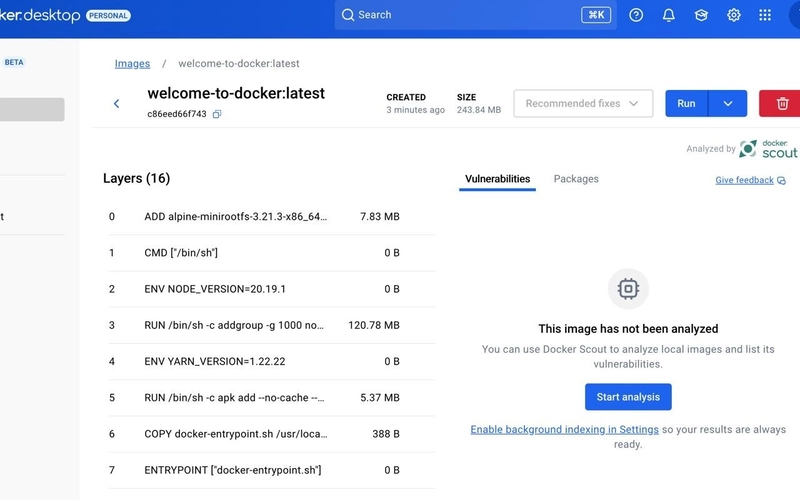Viewport: 800px width, 500px height.
Task: Click the welcome-to-docker:latest title
Action: 236,93
